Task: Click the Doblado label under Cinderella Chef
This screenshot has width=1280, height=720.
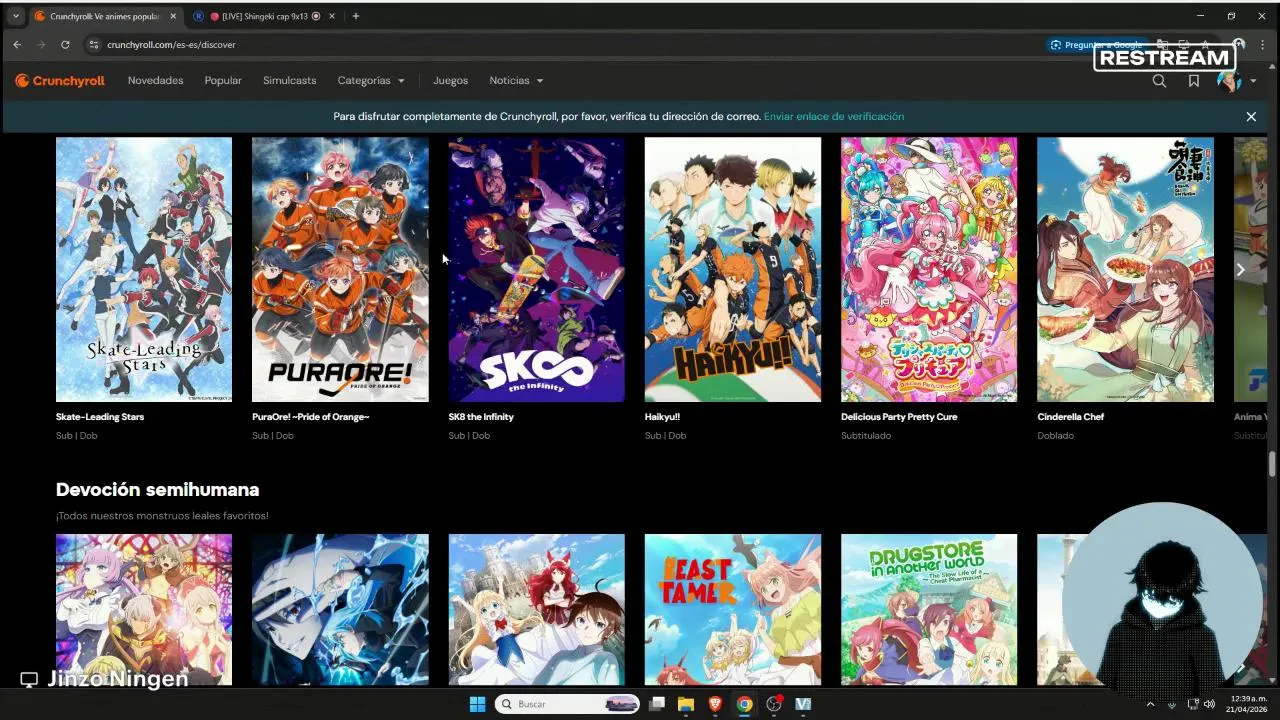Action: 1056,436
